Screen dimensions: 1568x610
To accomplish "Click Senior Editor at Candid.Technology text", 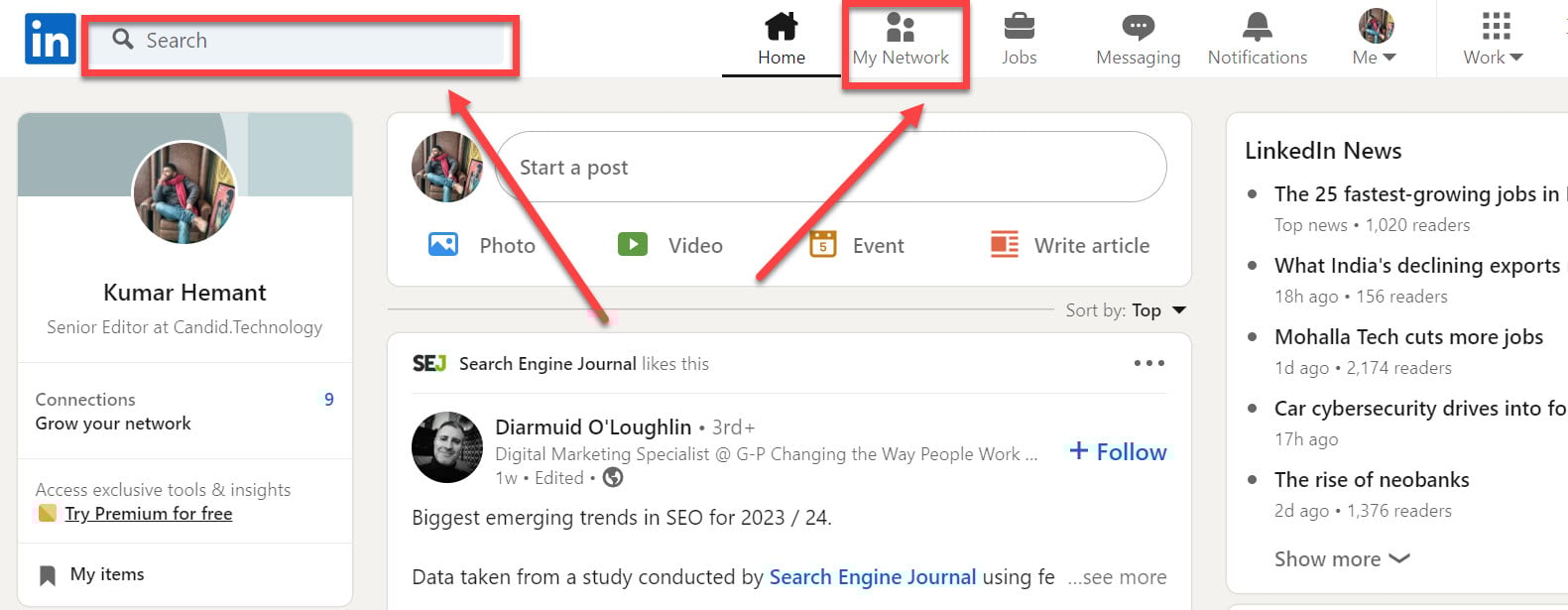I will coord(184,327).
